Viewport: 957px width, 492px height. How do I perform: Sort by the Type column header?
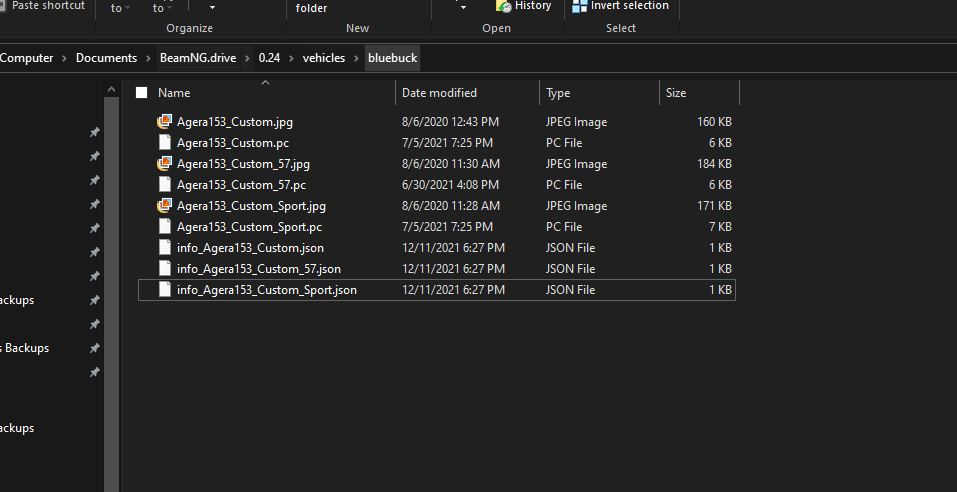click(558, 93)
